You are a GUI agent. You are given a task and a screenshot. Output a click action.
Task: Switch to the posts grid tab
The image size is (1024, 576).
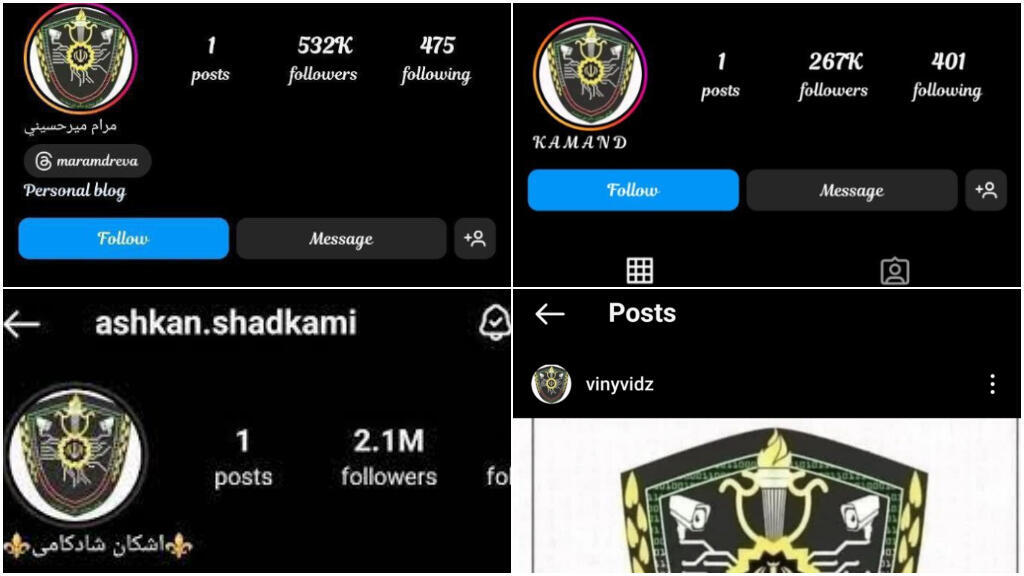coord(639,270)
